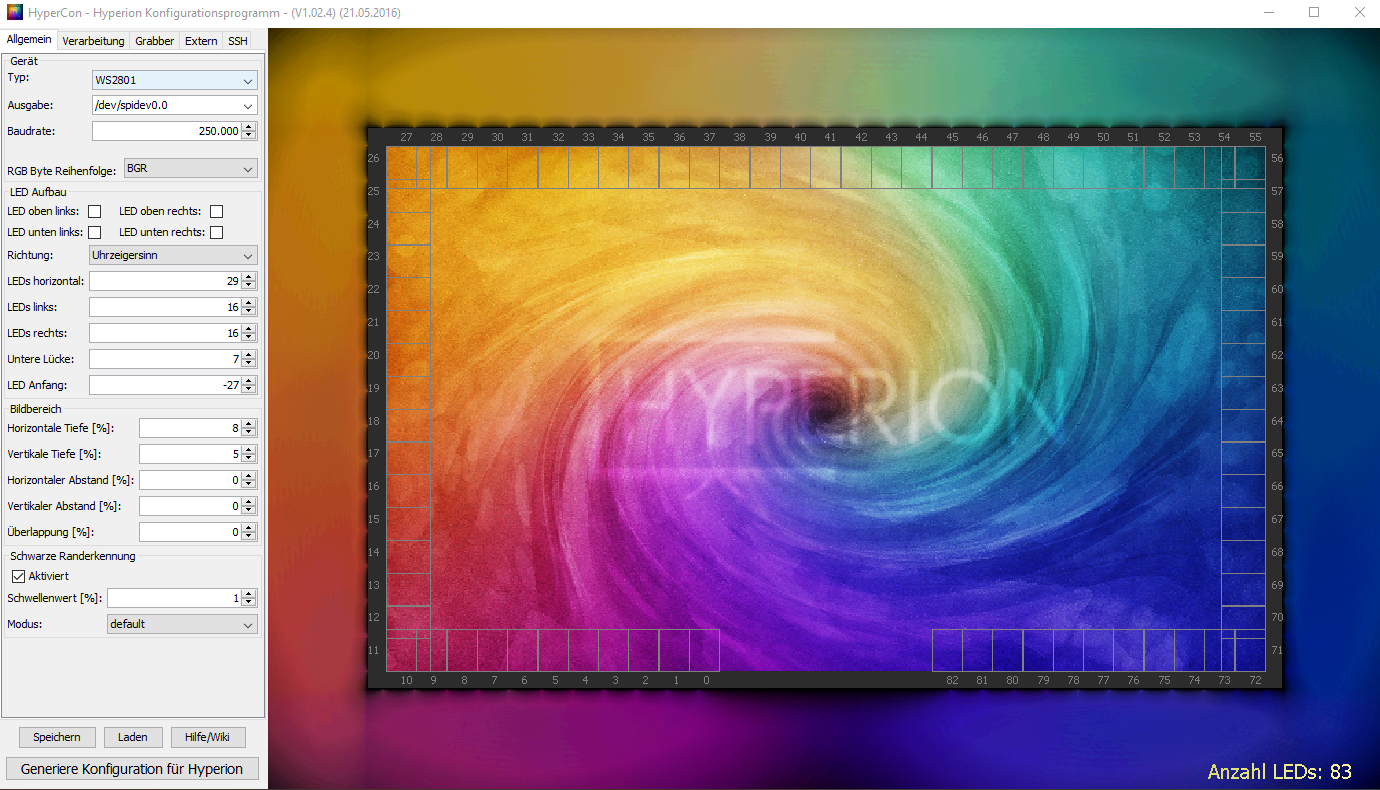The width and height of the screenshot is (1380, 790).
Task: Click the Speichern button
Action: click(x=57, y=737)
